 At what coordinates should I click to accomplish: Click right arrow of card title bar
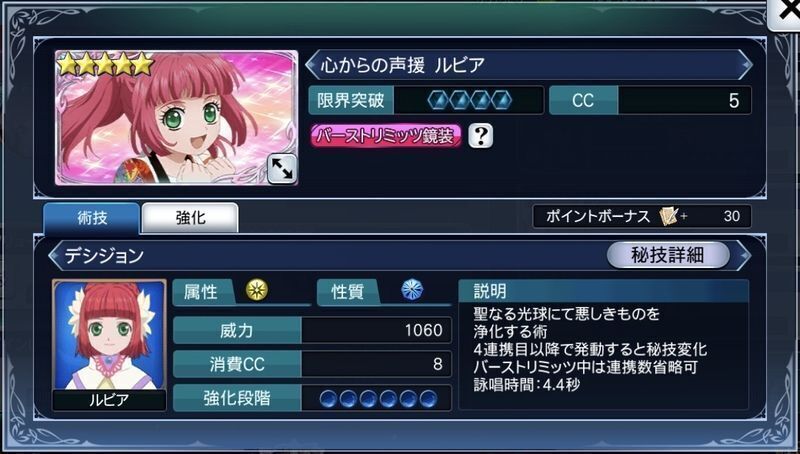point(746,65)
